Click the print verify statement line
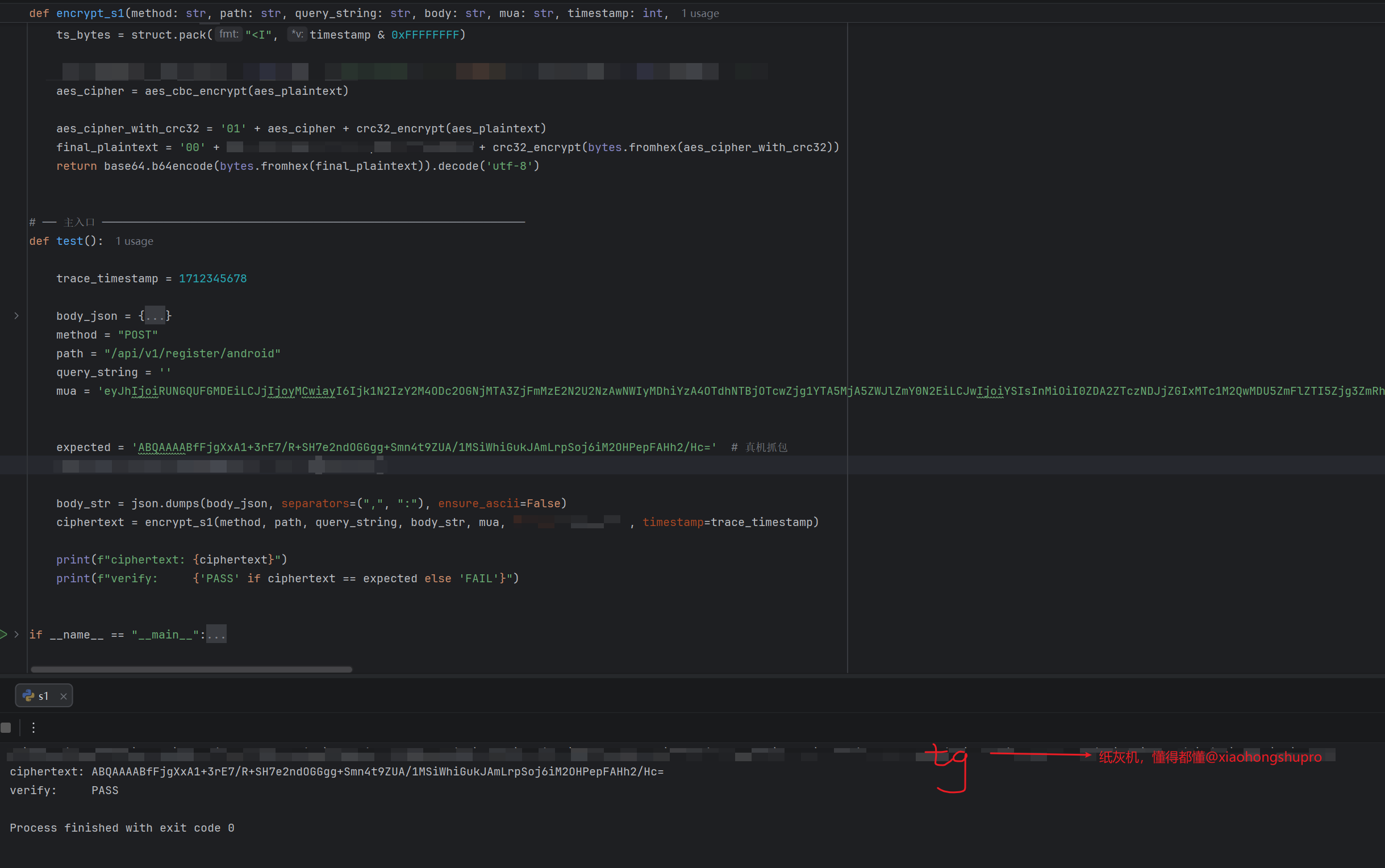This screenshot has width=1385, height=868. pyautogui.click(x=287, y=579)
